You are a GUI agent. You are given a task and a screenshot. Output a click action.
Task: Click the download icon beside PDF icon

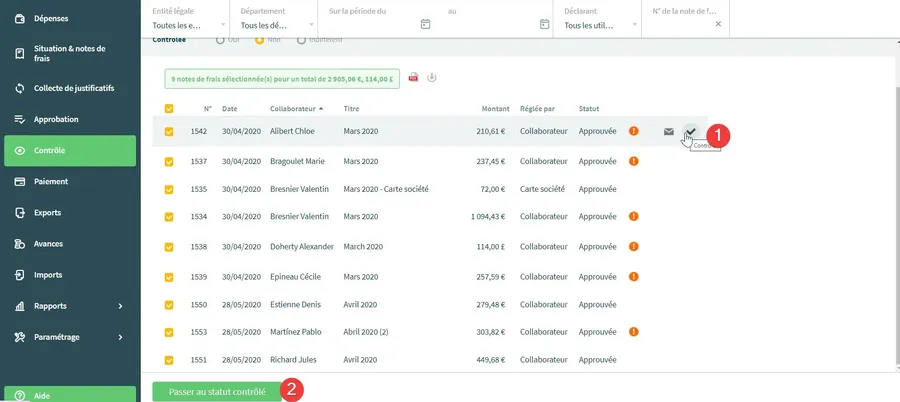coord(432,78)
